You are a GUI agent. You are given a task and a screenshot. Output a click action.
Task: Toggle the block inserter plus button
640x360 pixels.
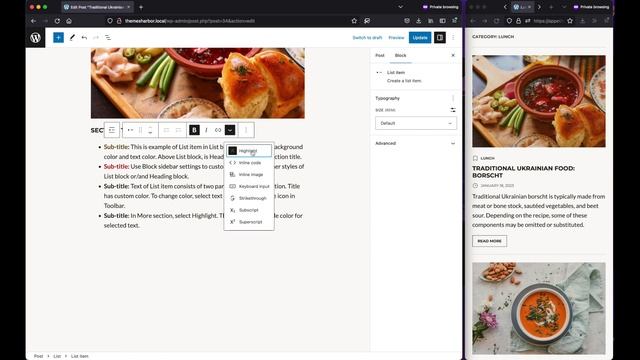[58, 38]
